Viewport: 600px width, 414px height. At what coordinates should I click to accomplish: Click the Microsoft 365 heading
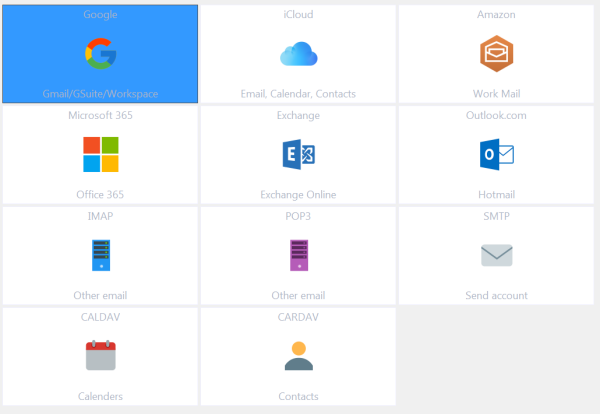click(100, 115)
